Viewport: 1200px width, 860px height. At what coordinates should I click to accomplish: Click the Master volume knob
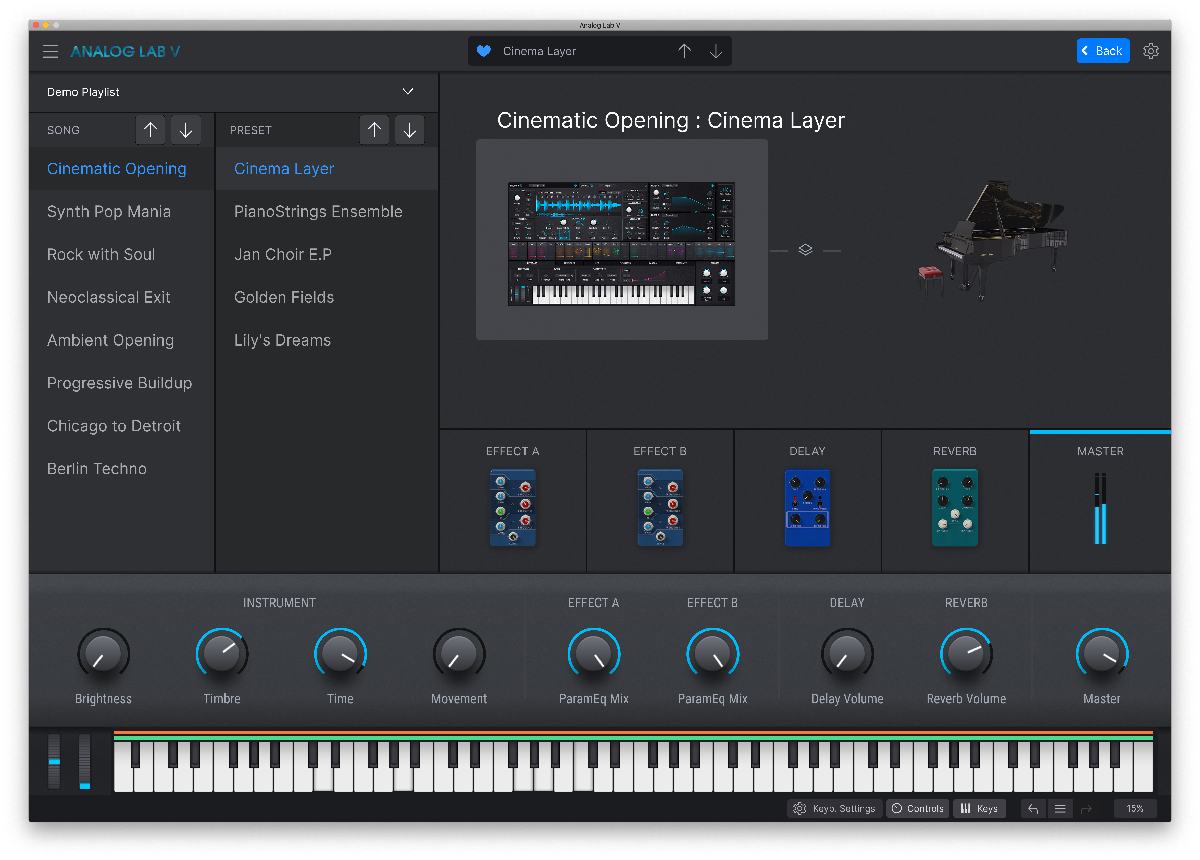click(x=1101, y=654)
